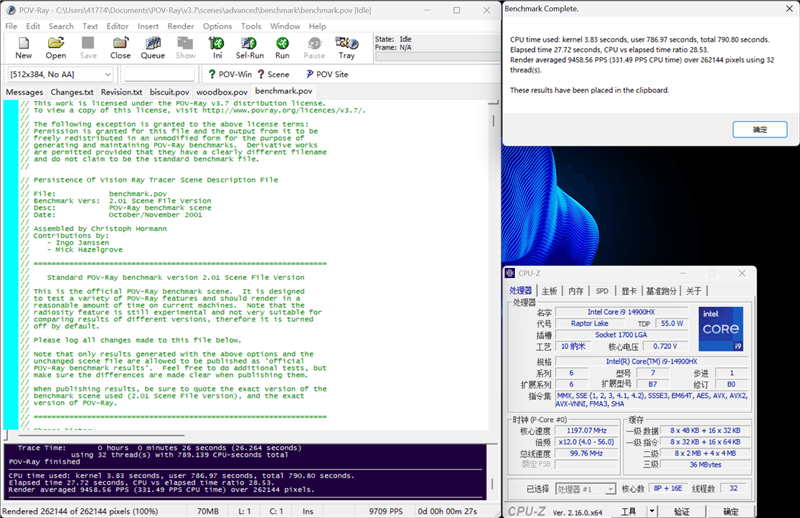Click the Tray toolbar icon
The image size is (800, 518).
click(x=346, y=47)
